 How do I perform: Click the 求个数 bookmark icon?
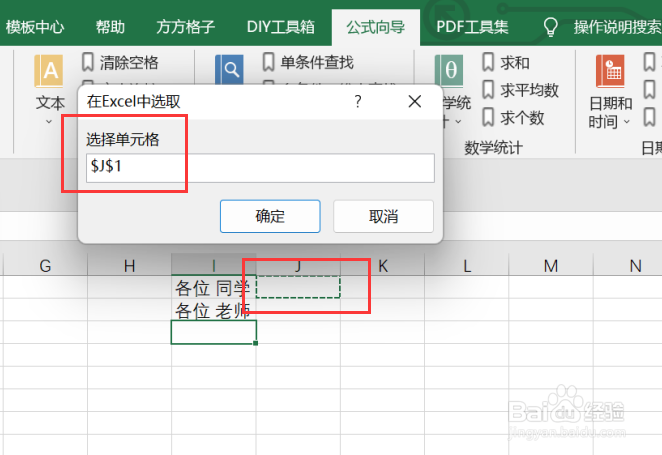pyautogui.click(x=488, y=117)
